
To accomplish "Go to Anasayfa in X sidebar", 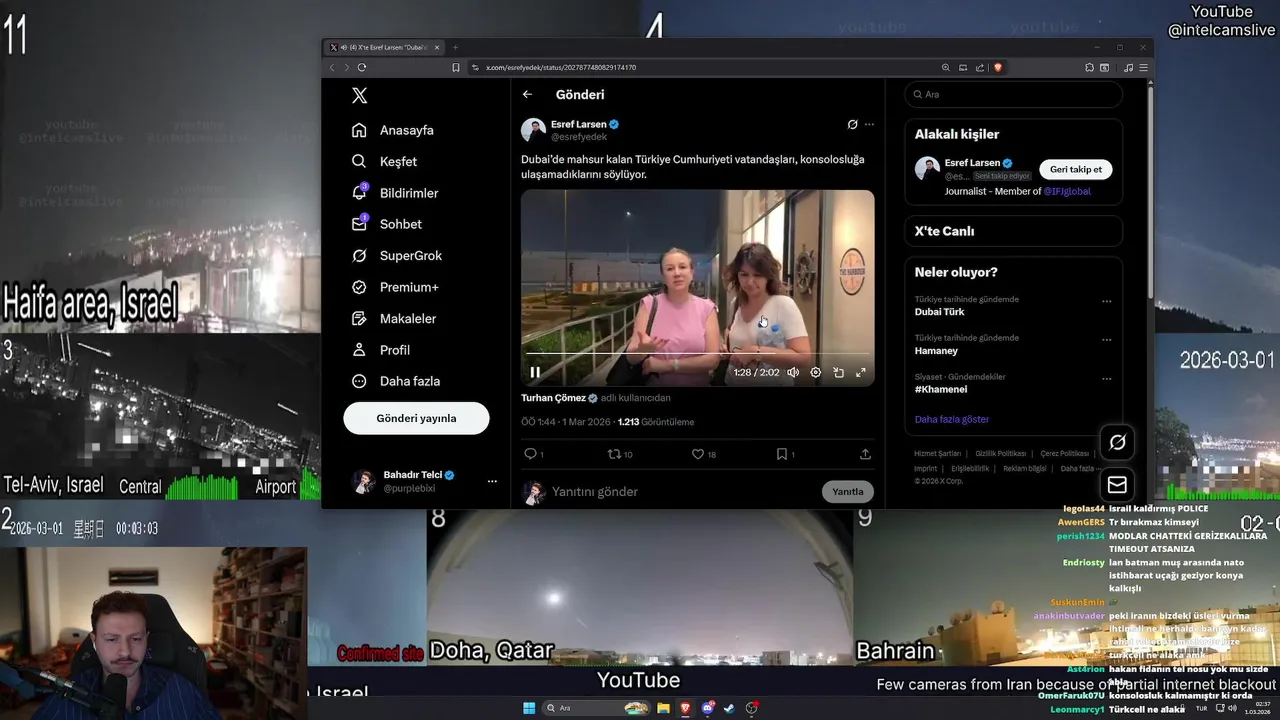I will tap(393, 130).
